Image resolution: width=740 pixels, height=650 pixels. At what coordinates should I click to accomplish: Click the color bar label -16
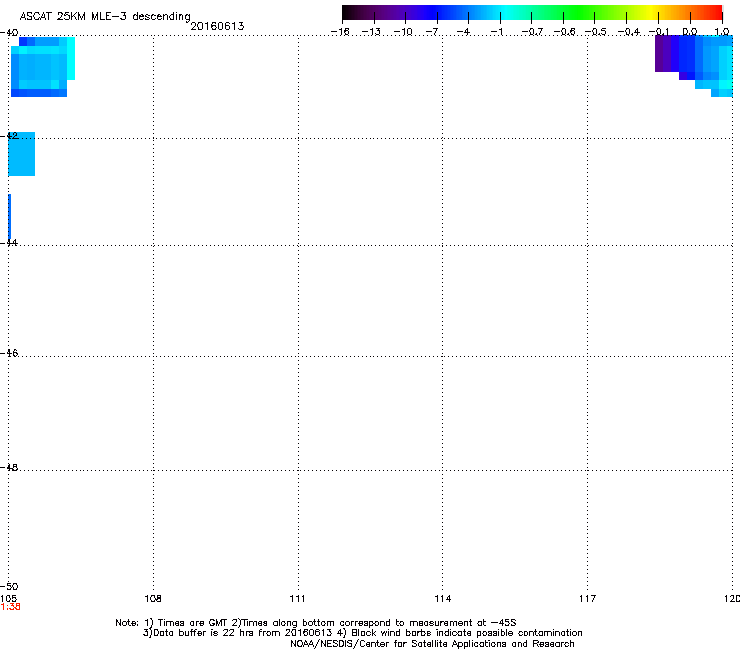(x=340, y=32)
